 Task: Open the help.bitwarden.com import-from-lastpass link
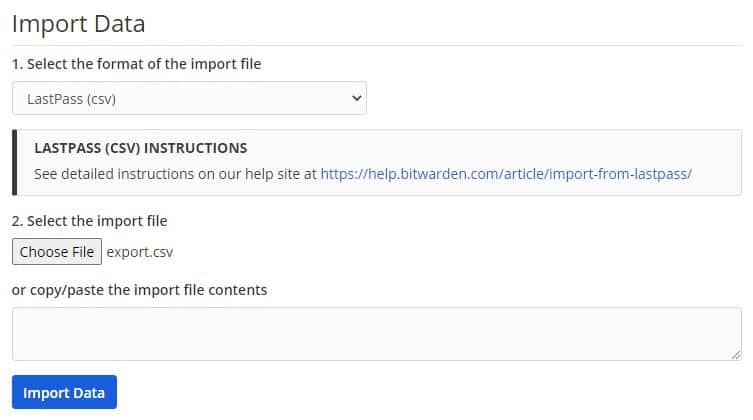(506, 174)
